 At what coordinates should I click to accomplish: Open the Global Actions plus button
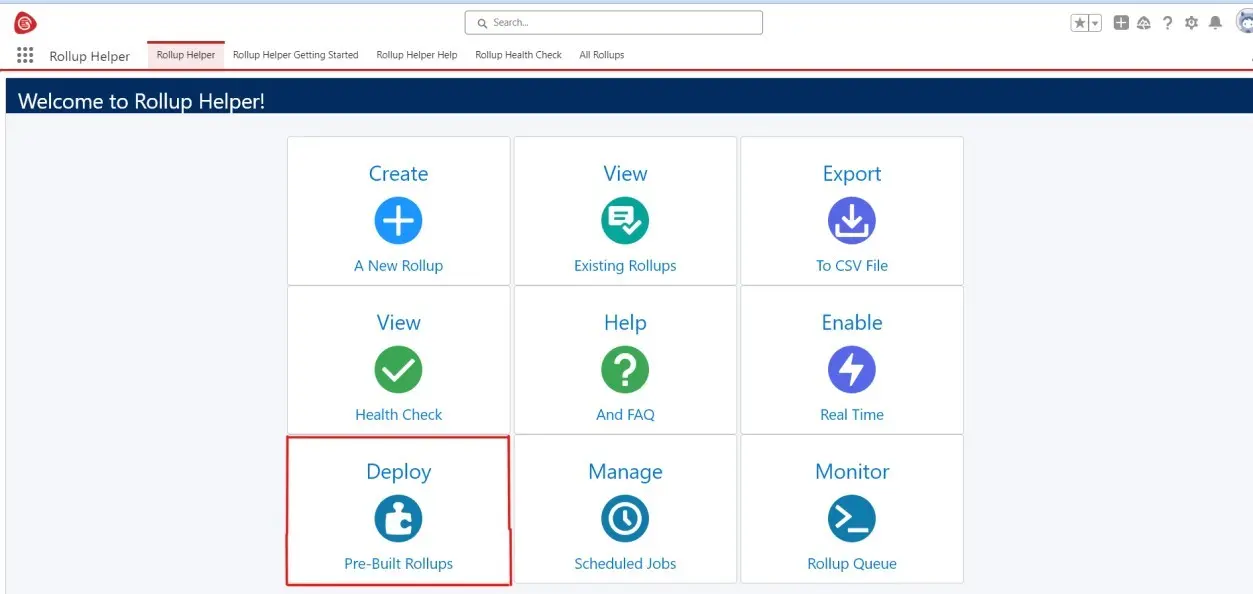1121,23
